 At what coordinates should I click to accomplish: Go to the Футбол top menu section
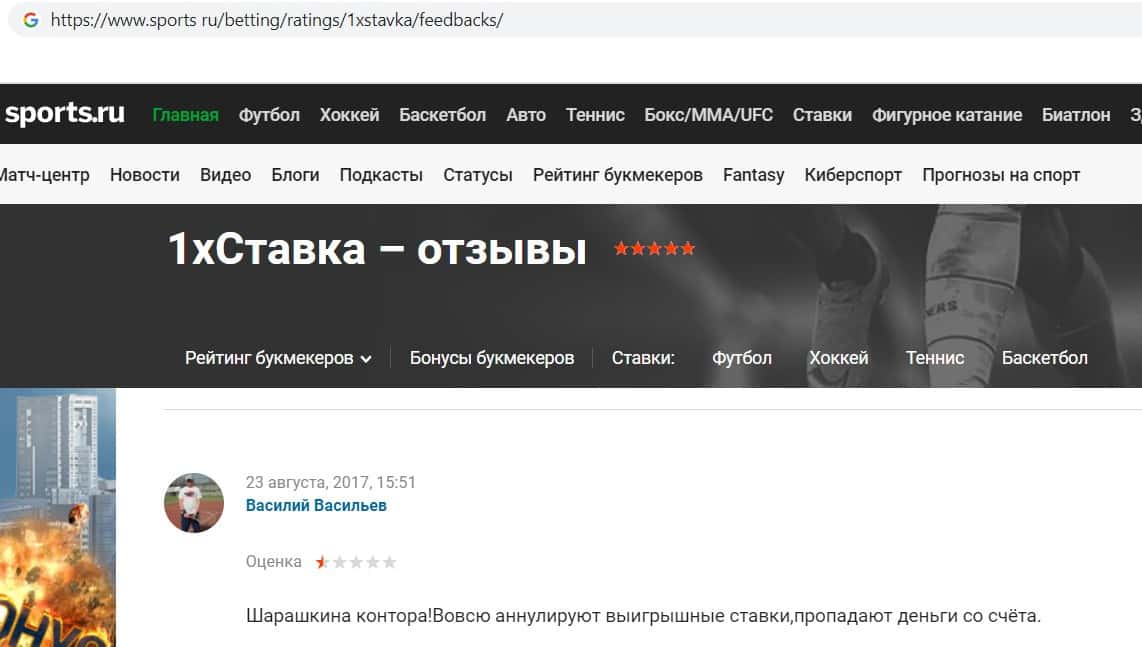[x=269, y=115]
